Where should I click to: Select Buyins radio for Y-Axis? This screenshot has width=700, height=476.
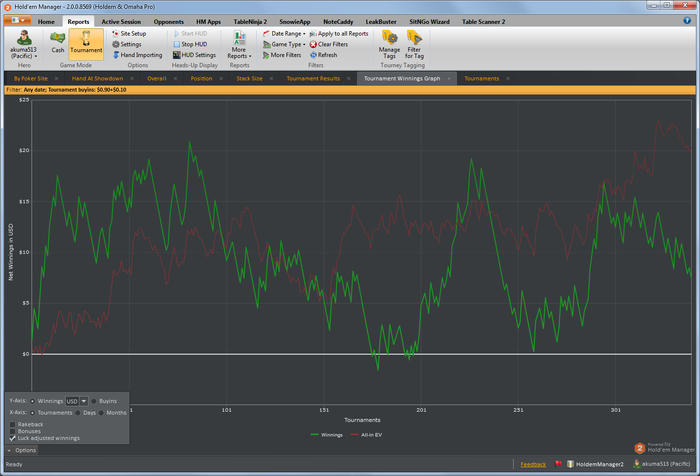click(x=96, y=401)
